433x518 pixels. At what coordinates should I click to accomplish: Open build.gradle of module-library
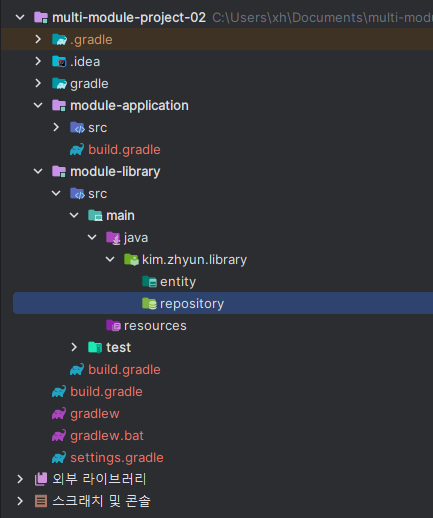[124, 370]
